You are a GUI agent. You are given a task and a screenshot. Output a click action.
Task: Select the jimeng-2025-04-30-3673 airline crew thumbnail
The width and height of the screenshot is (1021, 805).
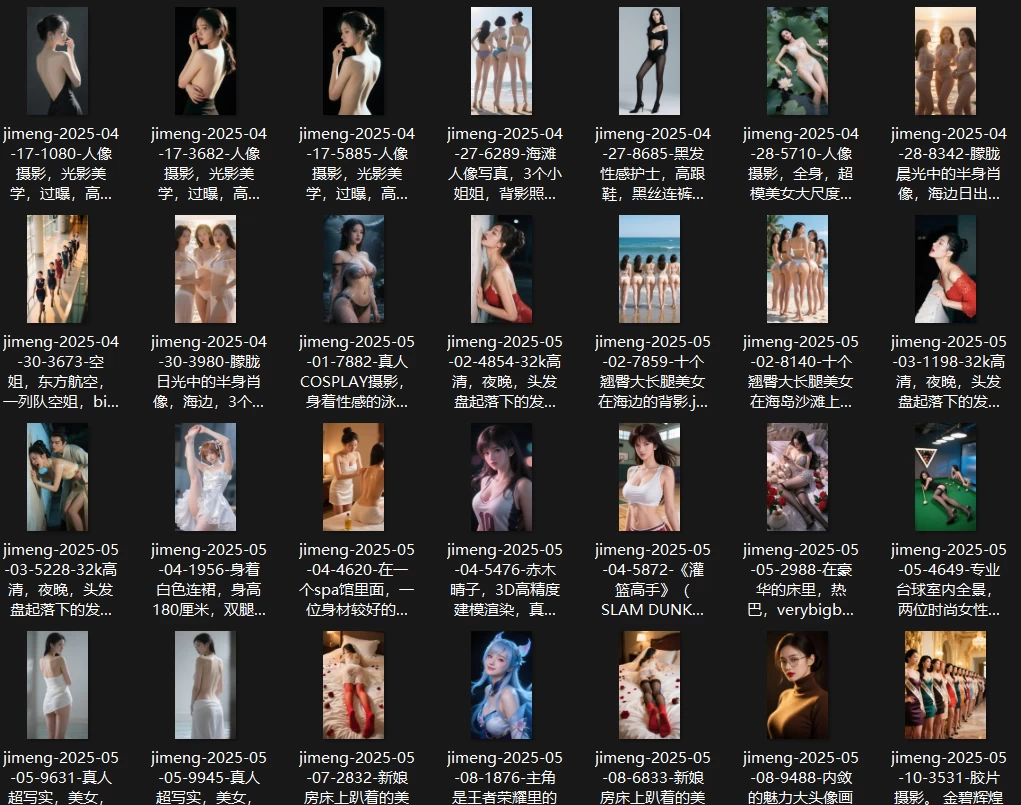tap(57, 269)
